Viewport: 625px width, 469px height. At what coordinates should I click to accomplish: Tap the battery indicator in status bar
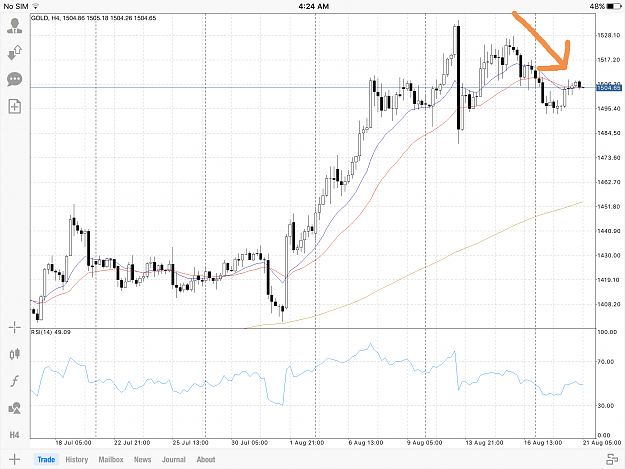(x=613, y=6)
